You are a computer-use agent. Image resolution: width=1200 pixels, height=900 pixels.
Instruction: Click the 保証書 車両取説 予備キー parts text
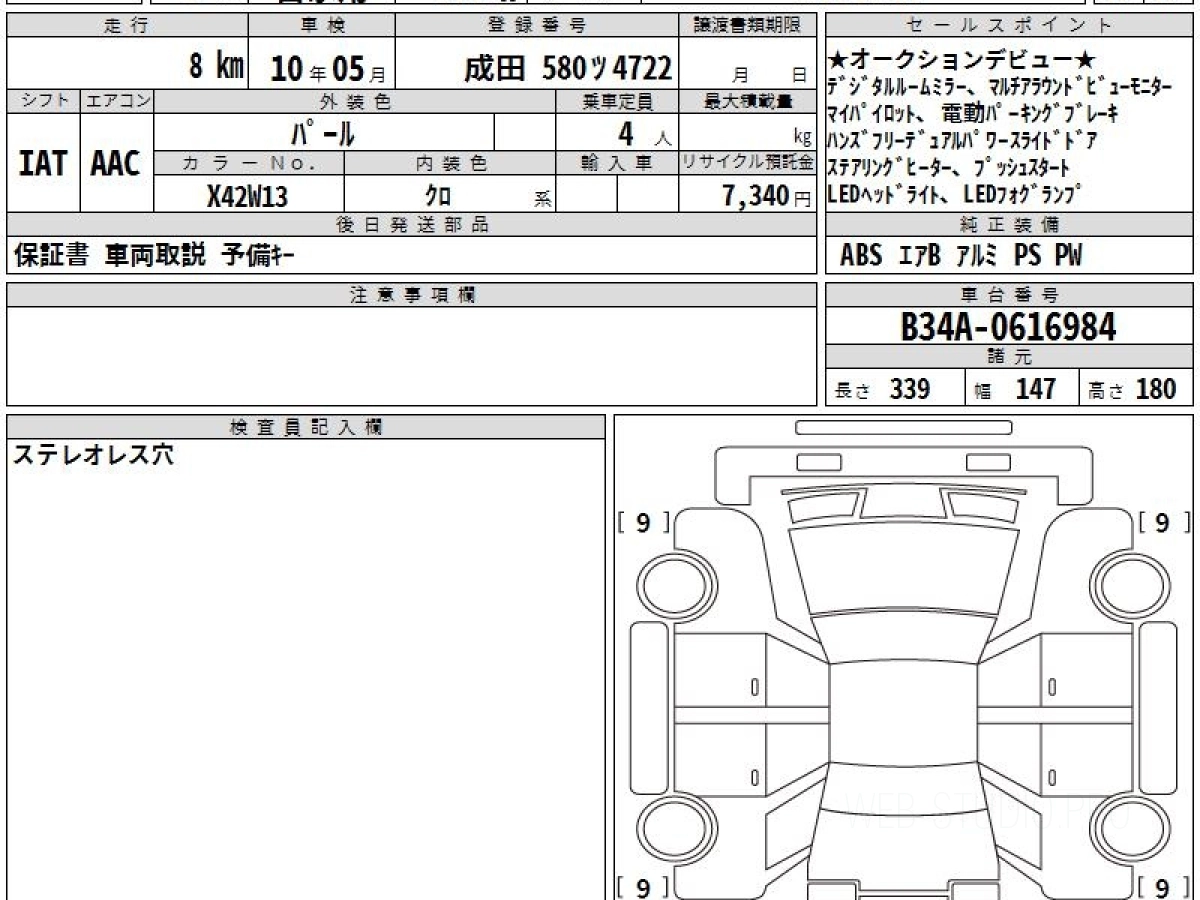(154, 257)
